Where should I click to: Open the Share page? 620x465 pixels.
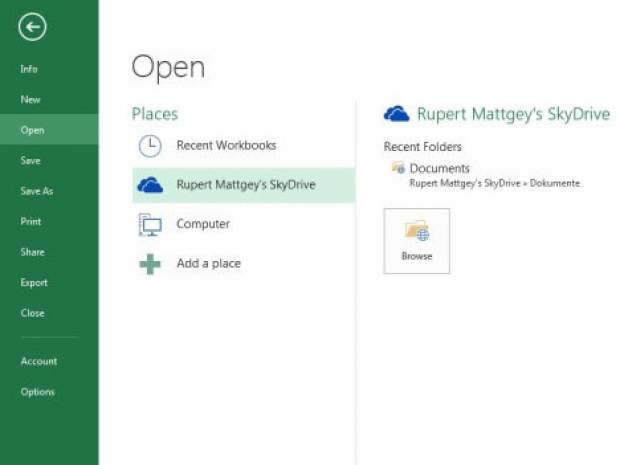pos(32,252)
